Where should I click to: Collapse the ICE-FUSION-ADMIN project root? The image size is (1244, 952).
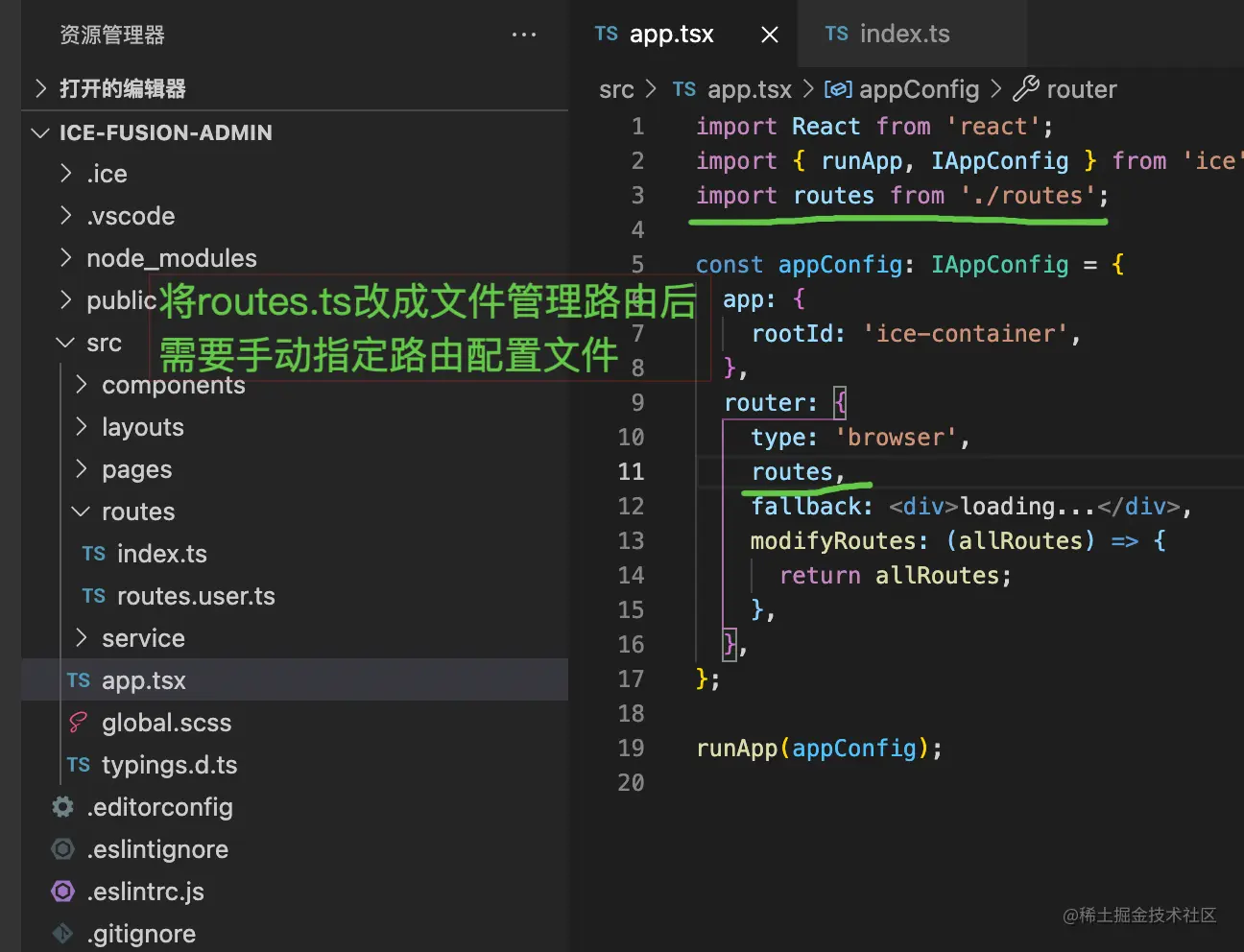pos(295,132)
